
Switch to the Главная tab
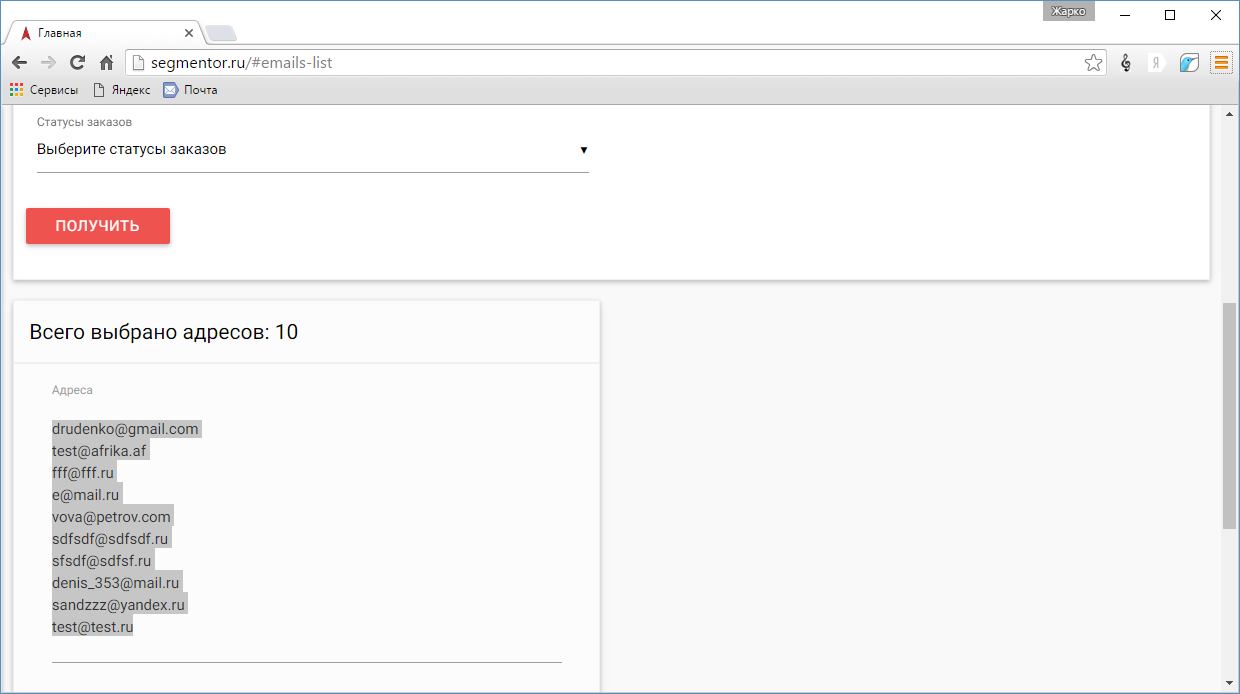(100, 33)
